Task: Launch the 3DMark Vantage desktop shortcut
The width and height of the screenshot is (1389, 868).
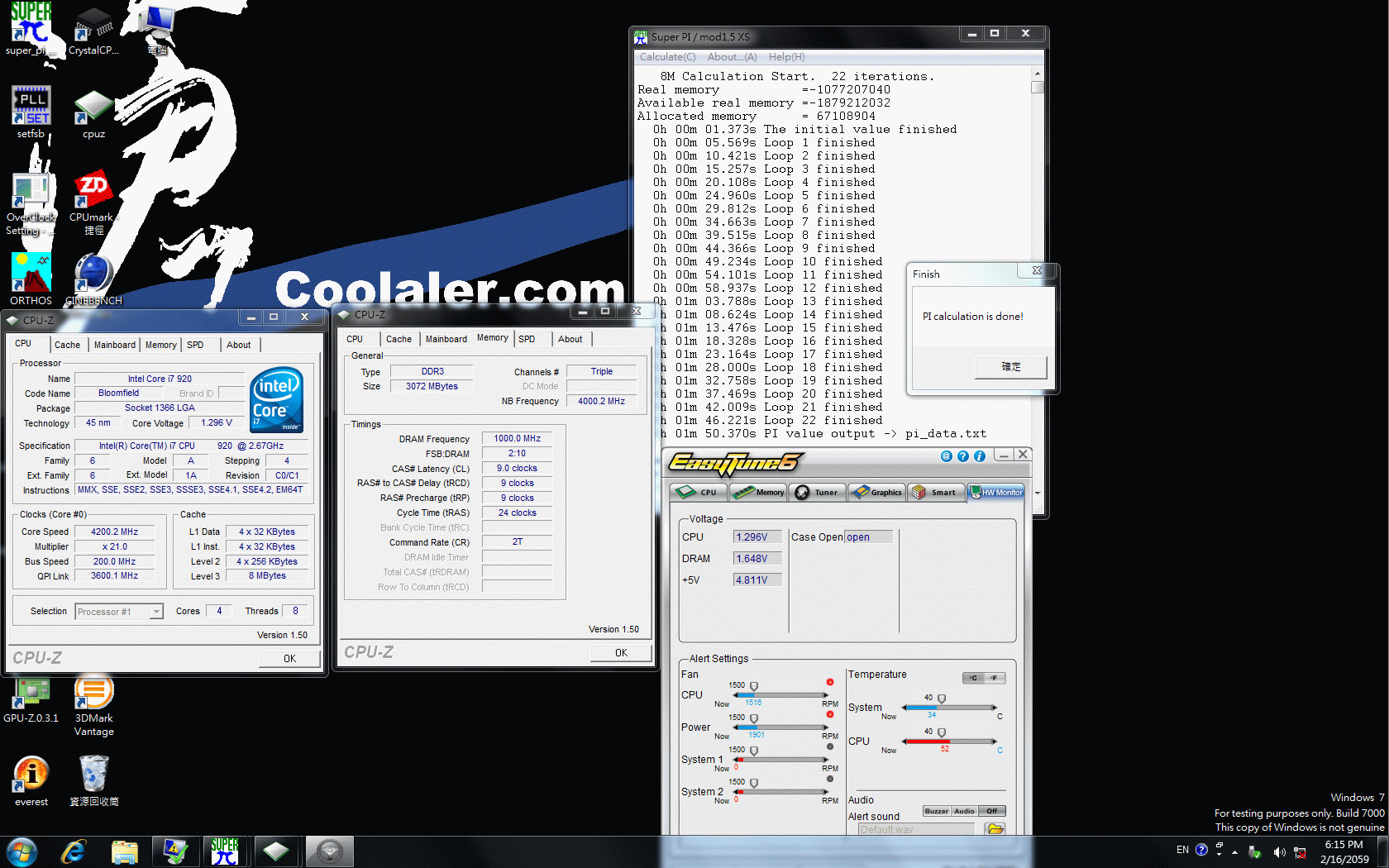Action: click(x=93, y=705)
